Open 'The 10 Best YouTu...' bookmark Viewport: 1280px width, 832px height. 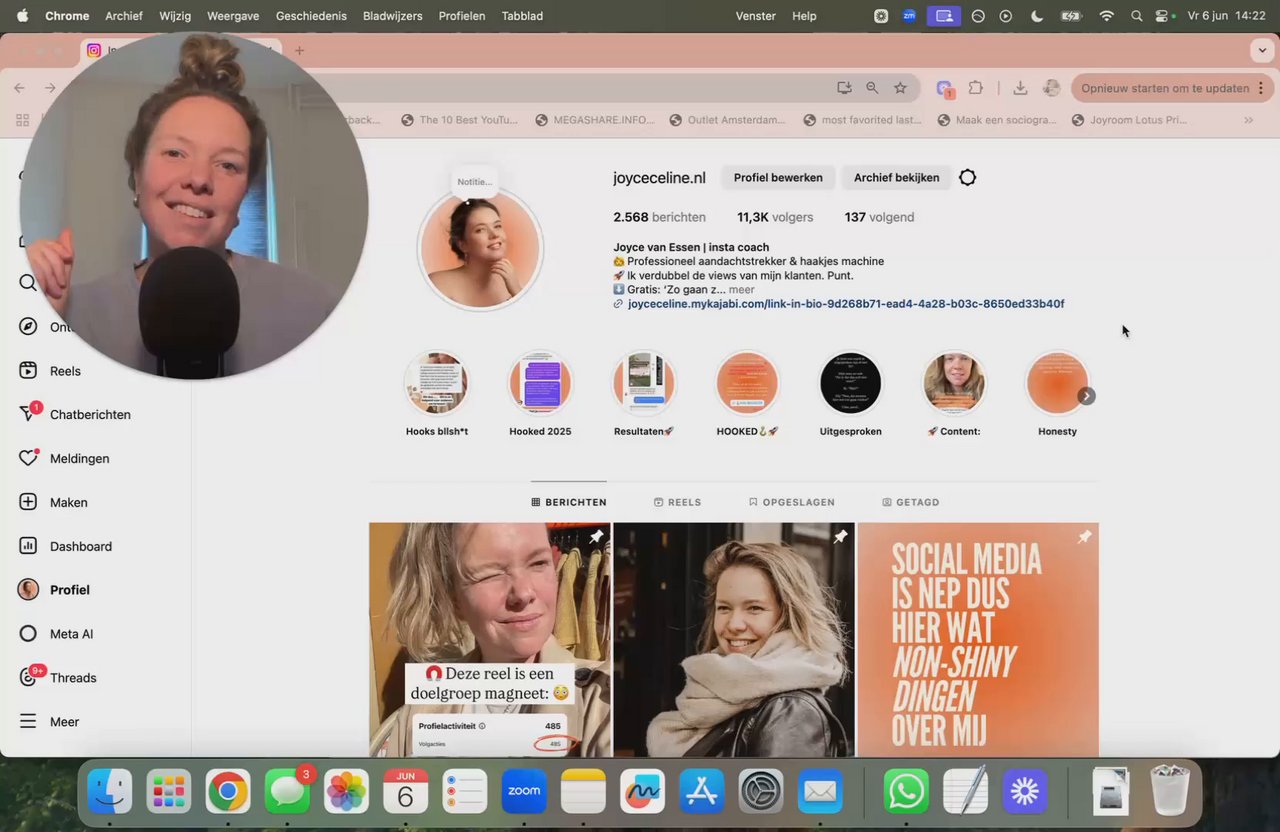(459, 120)
